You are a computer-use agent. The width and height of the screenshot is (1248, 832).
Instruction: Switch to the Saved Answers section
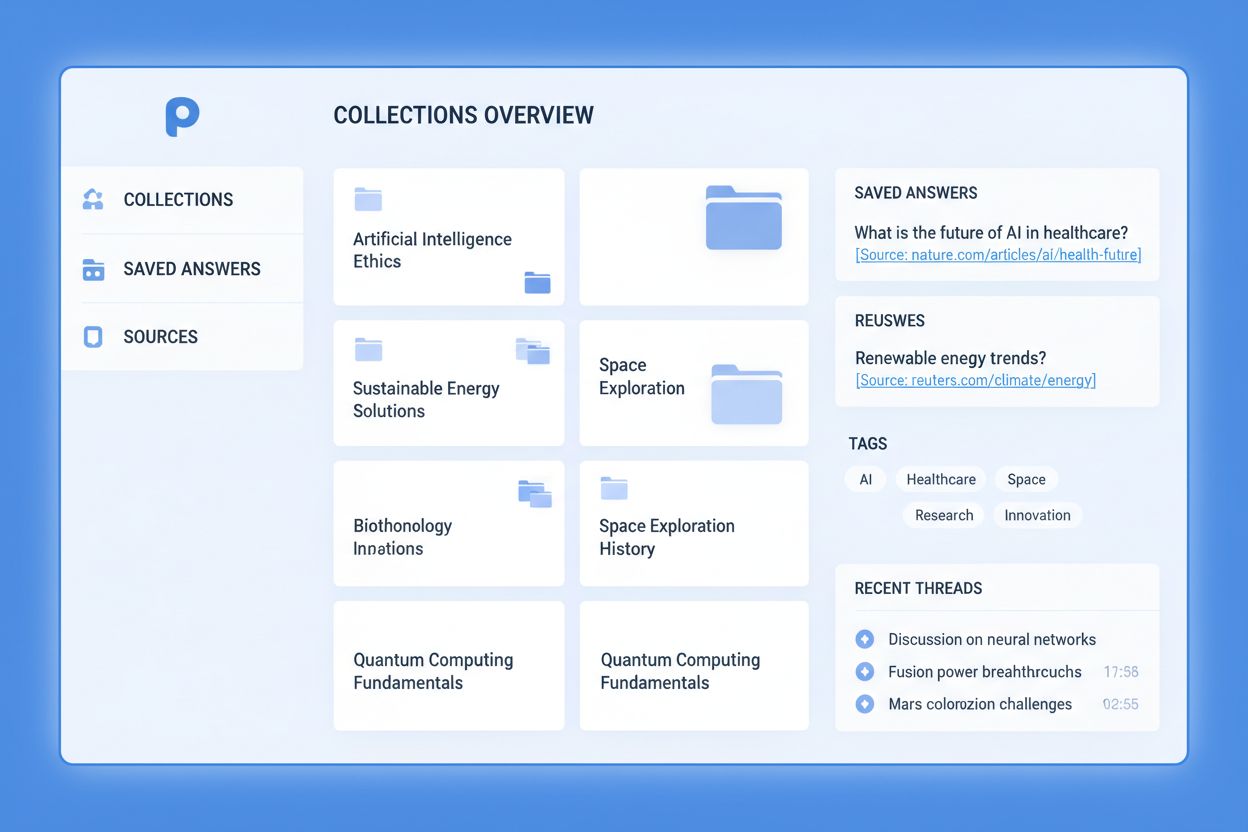click(x=191, y=268)
